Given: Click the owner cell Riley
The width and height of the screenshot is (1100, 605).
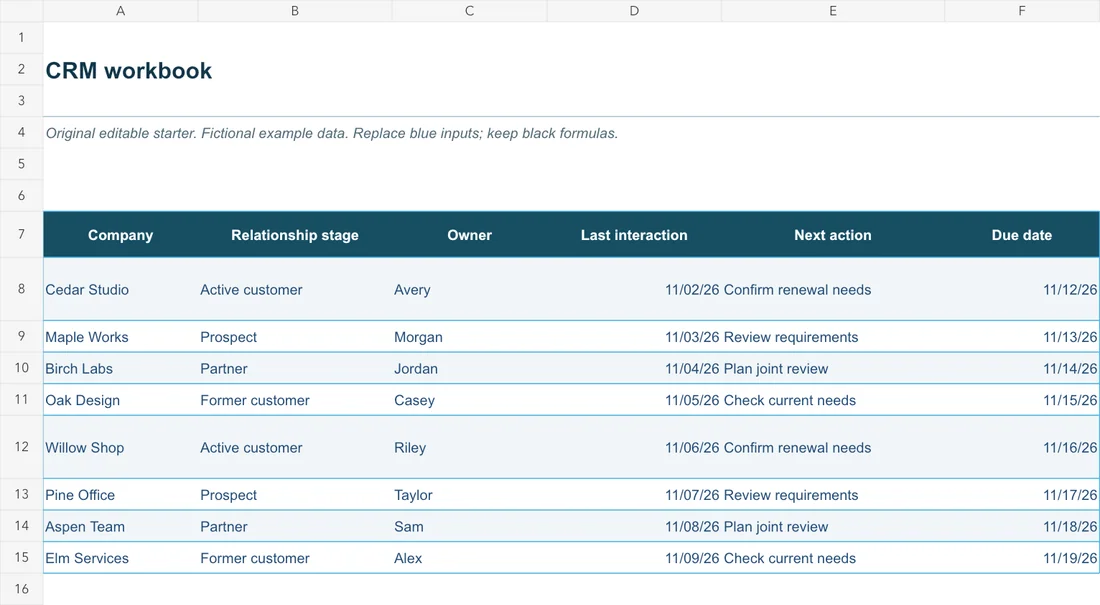Looking at the screenshot, I should pos(469,448).
